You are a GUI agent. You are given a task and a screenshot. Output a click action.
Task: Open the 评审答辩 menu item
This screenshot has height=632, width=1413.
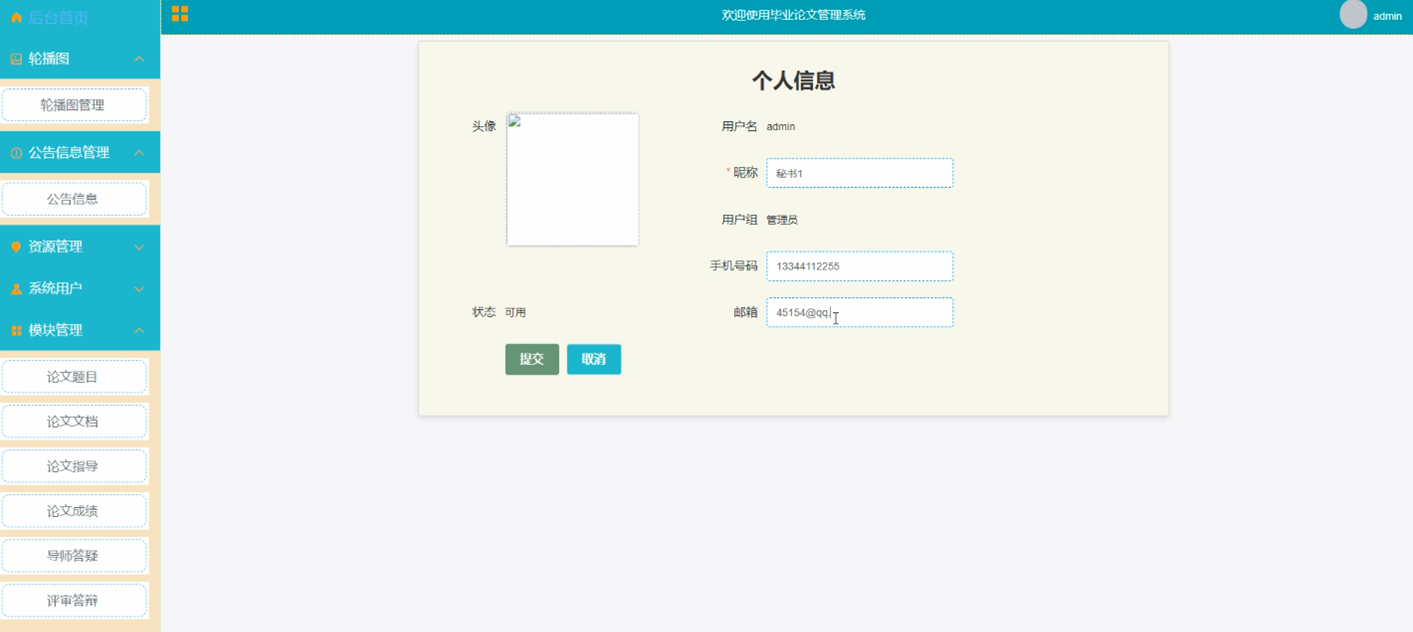pyautogui.click(x=74, y=601)
